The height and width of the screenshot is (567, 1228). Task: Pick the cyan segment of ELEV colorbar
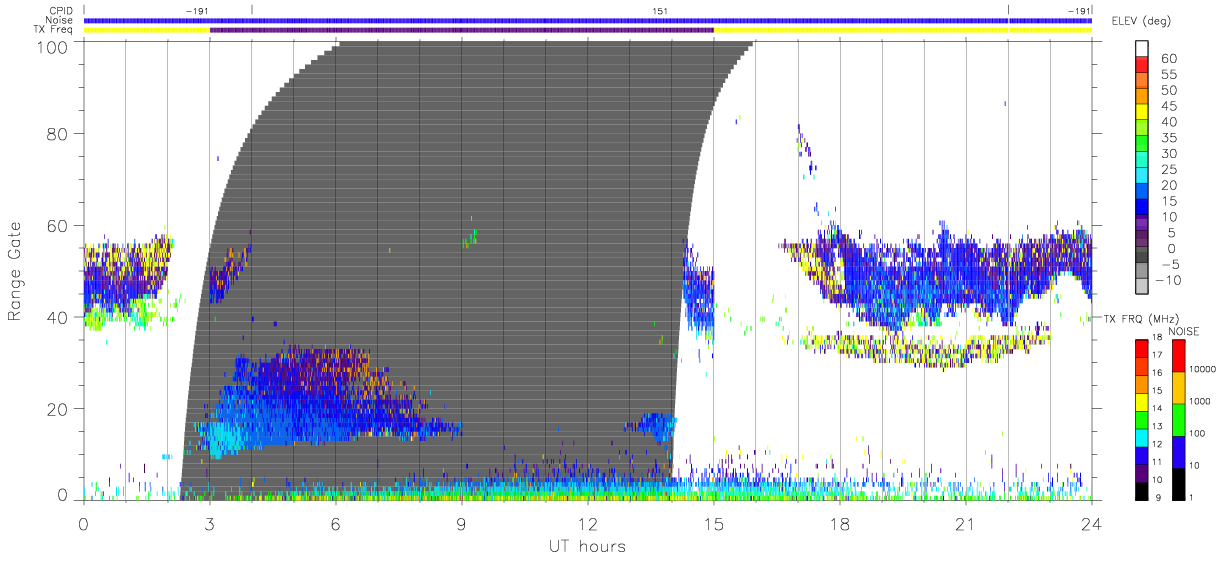[1144, 176]
